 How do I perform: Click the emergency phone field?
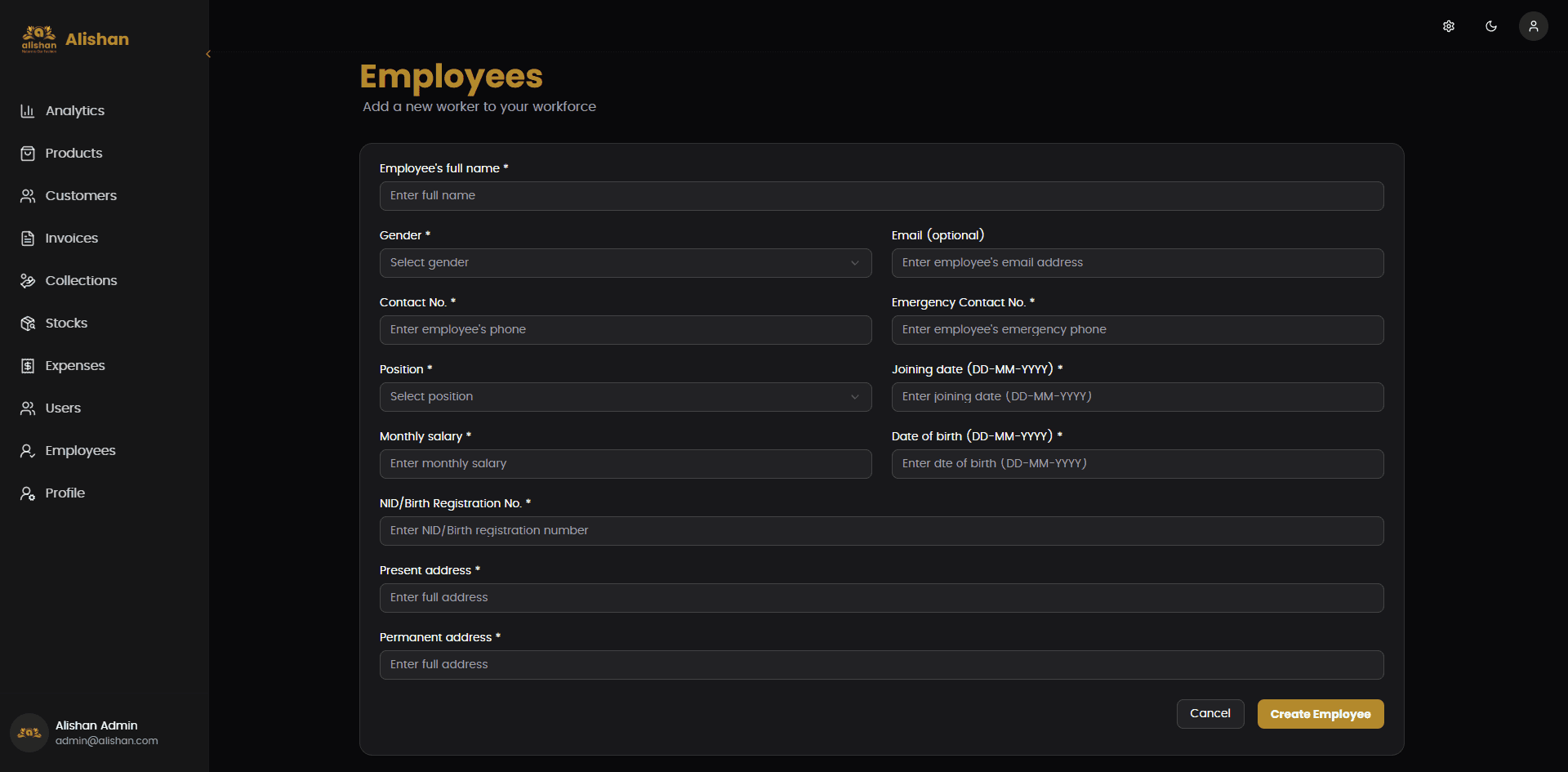[1138, 330]
